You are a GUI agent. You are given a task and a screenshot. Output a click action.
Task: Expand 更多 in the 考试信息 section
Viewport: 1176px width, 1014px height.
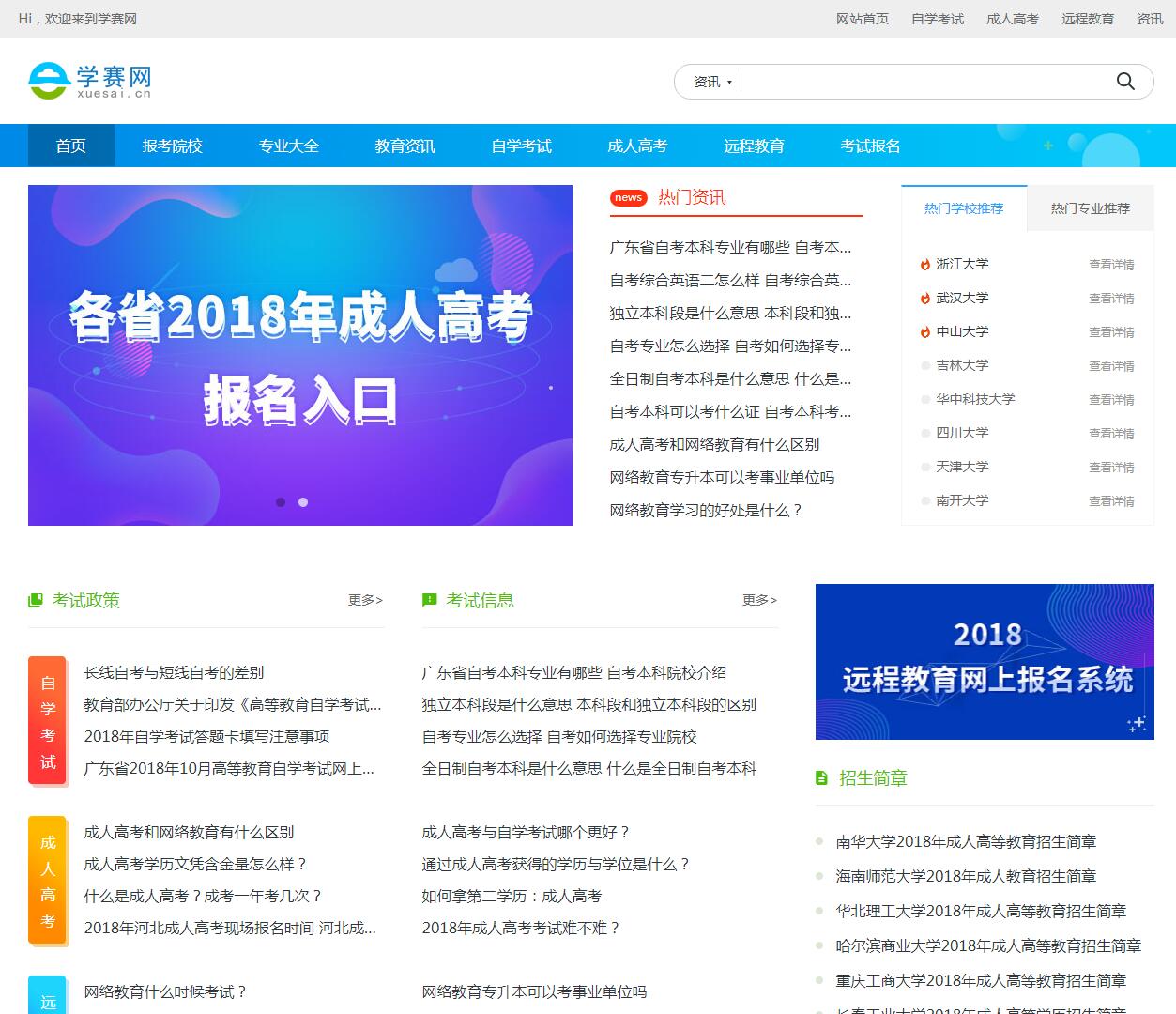(x=759, y=600)
